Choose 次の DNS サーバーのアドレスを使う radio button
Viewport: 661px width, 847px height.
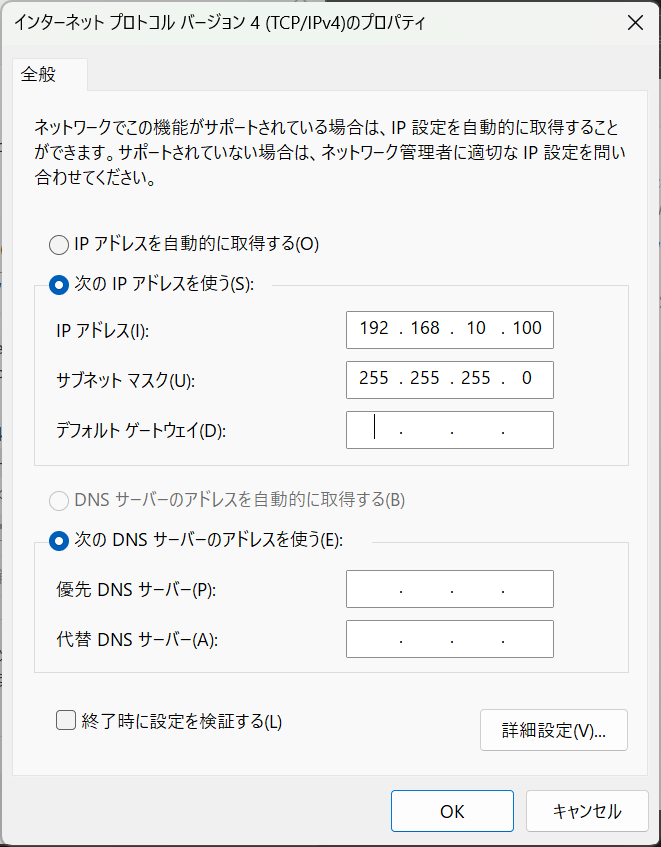[61, 540]
